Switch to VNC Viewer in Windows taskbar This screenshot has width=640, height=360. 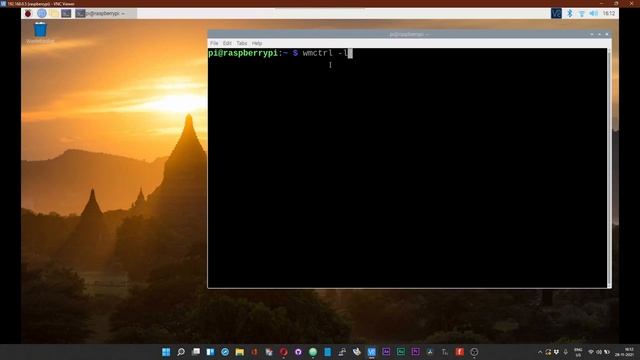click(x=371, y=352)
